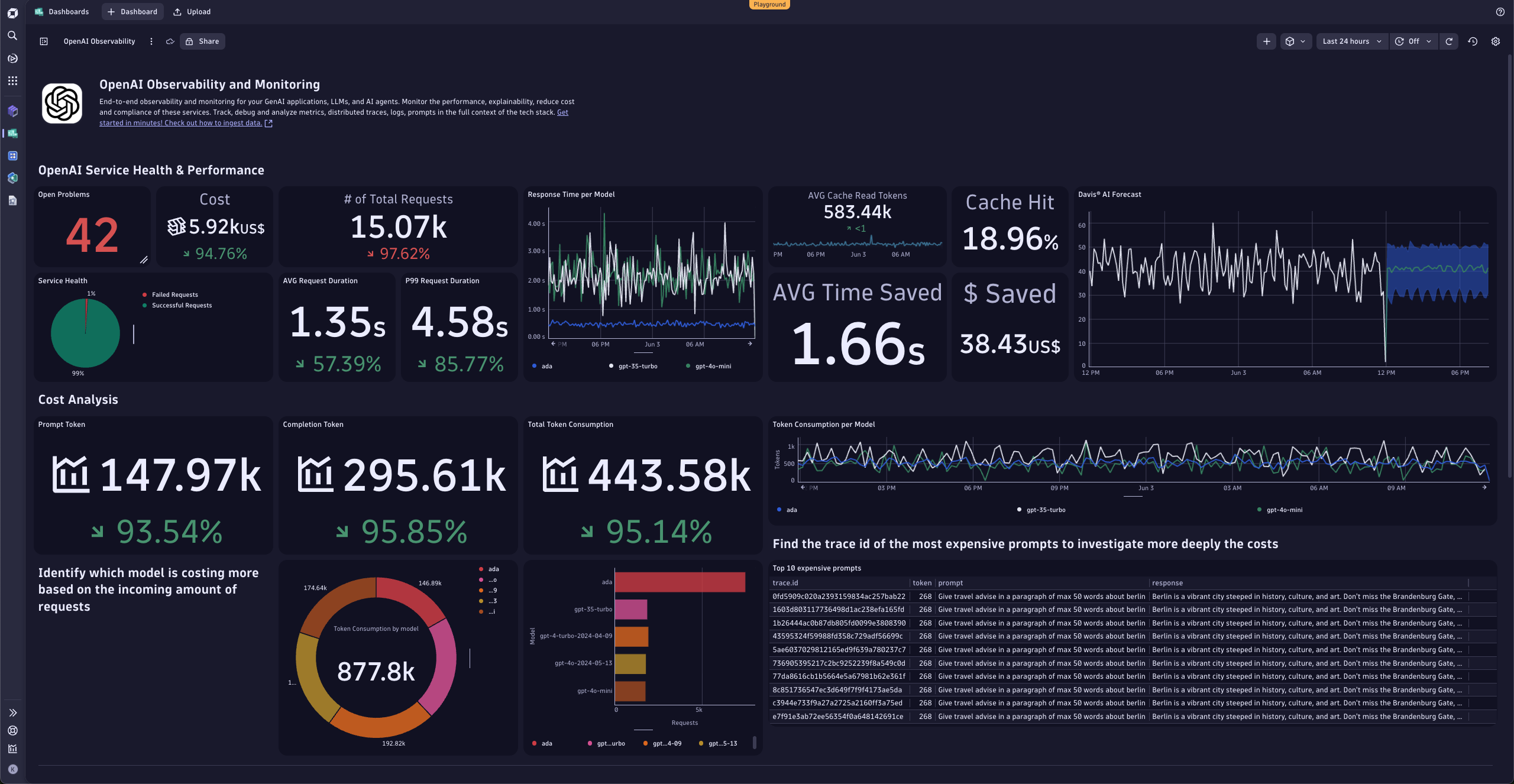The image size is (1514, 784).
Task: Click the Upload tab
Action: [x=192, y=12]
